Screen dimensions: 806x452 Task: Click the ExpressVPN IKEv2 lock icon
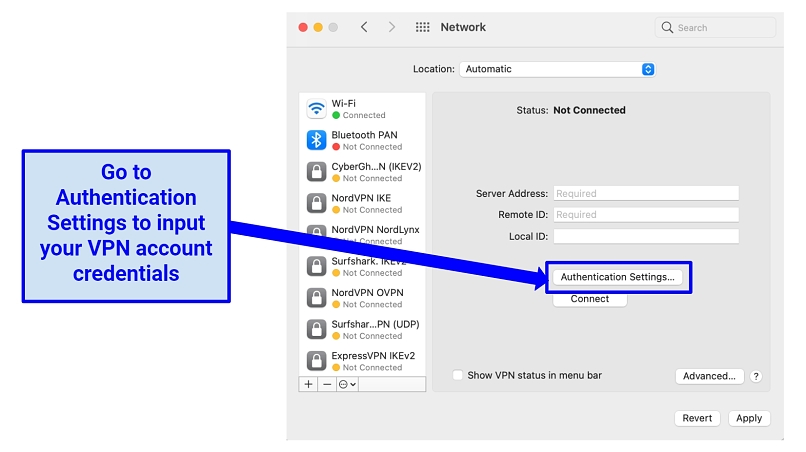(316, 361)
